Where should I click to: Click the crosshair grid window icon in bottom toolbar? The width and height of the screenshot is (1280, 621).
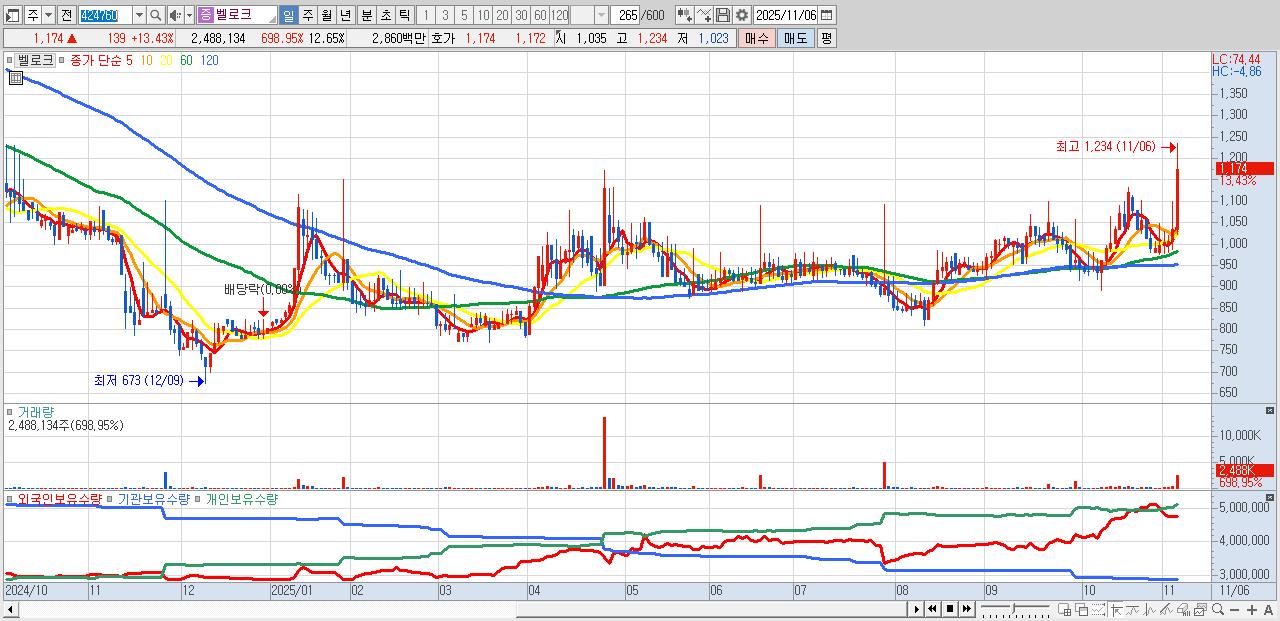coord(1064,609)
